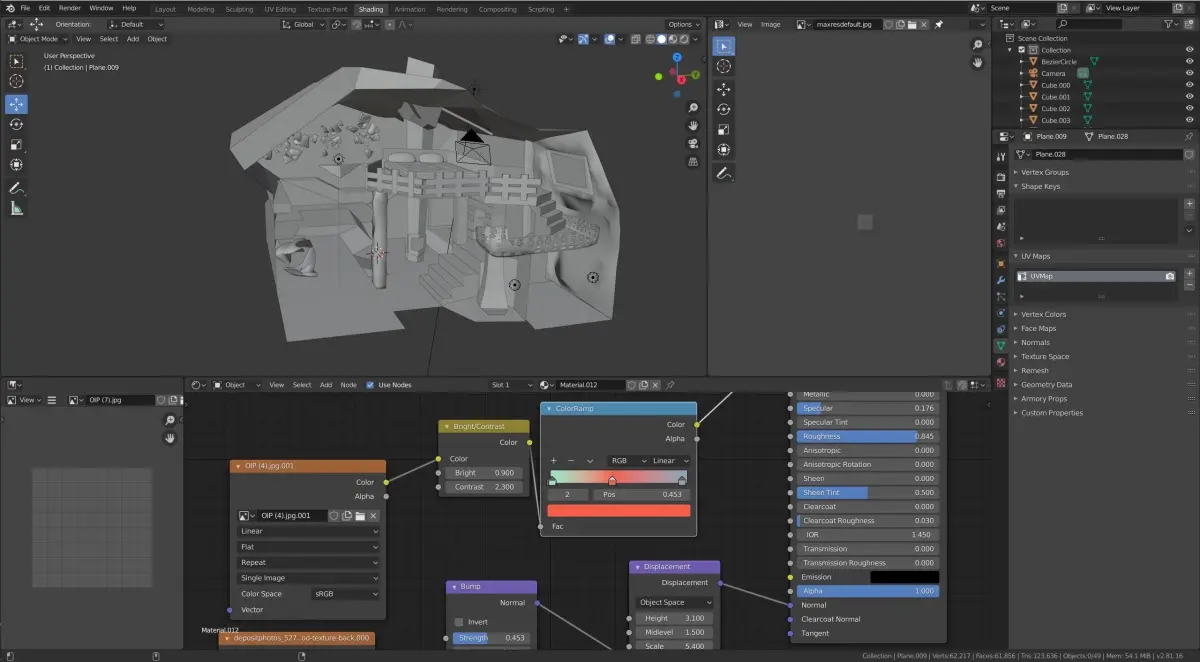Disable the Use Nodes checkbox
1200x662 pixels.
point(370,385)
